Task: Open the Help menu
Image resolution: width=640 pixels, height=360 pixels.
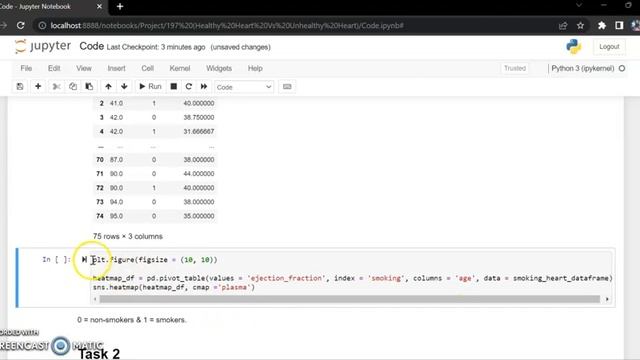Action: pos(255,68)
